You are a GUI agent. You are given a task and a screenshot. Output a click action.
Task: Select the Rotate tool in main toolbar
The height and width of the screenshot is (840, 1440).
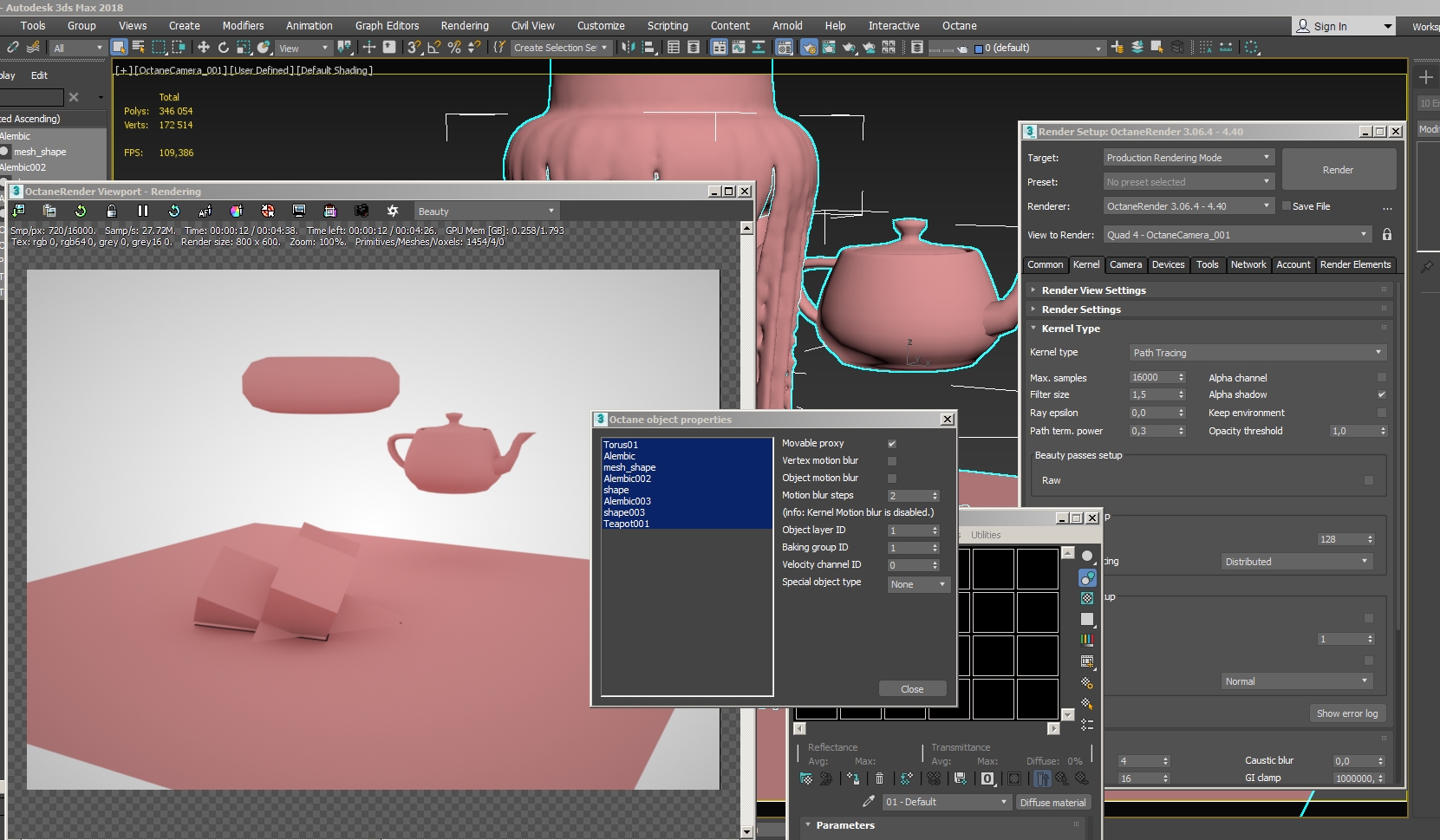(x=224, y=48)
